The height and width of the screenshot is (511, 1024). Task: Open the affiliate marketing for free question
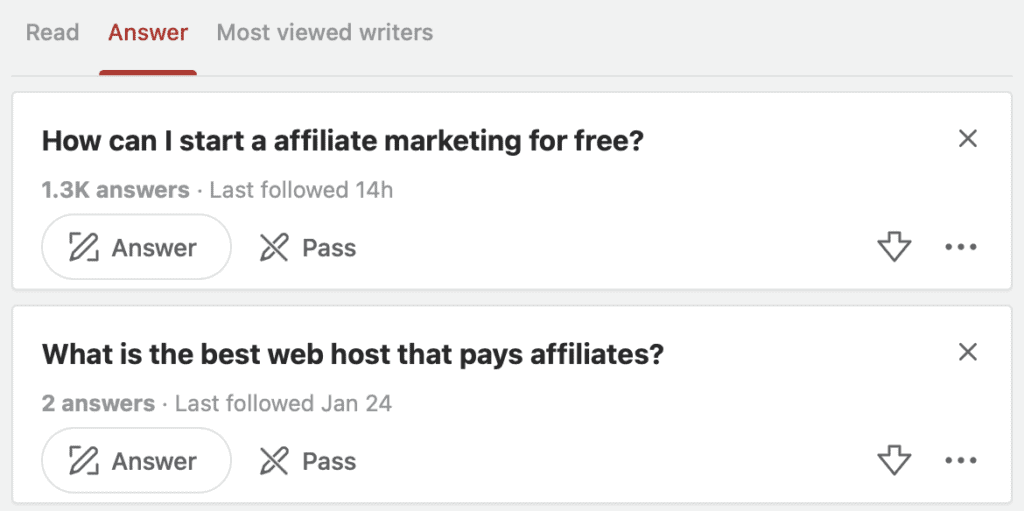point(342,141)
